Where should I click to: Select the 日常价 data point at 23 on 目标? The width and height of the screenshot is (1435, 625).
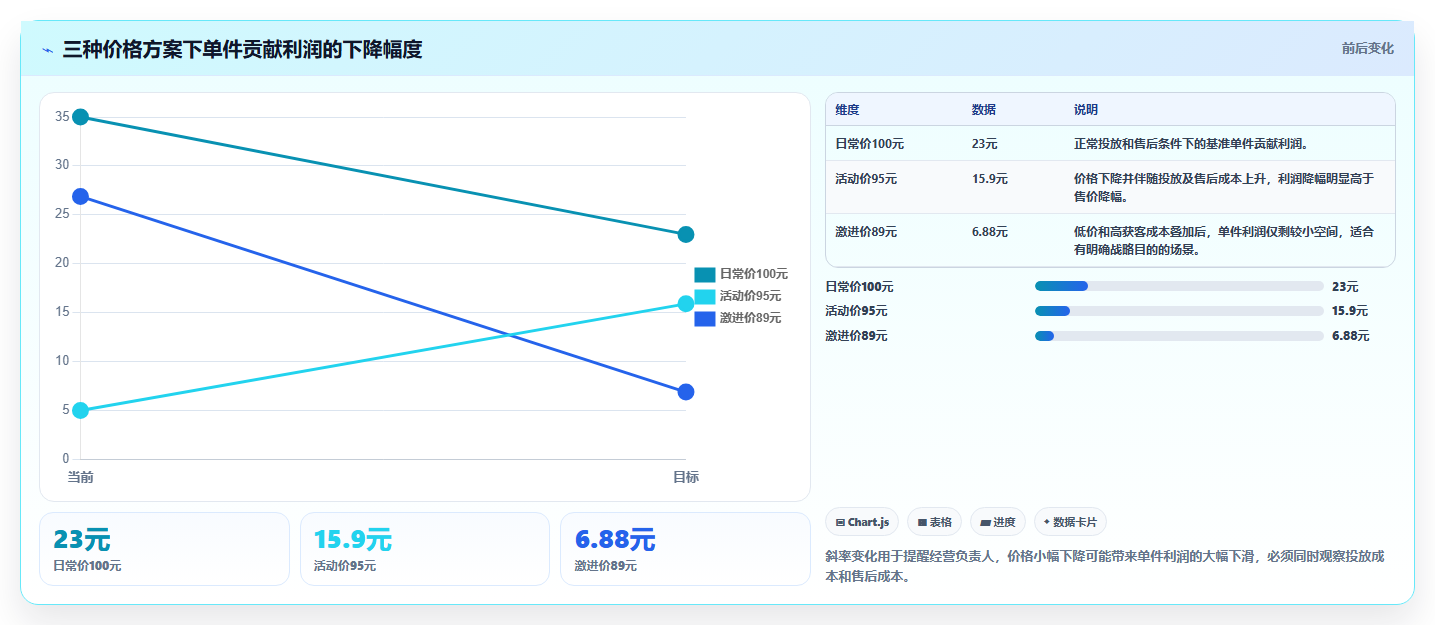[x=686, y=234]
